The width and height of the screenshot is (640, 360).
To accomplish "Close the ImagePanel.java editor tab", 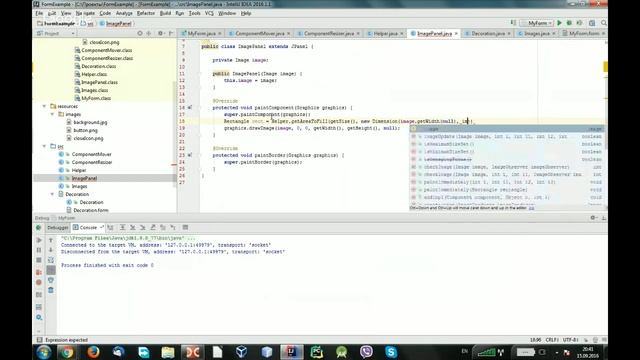I will pos(456,33).
